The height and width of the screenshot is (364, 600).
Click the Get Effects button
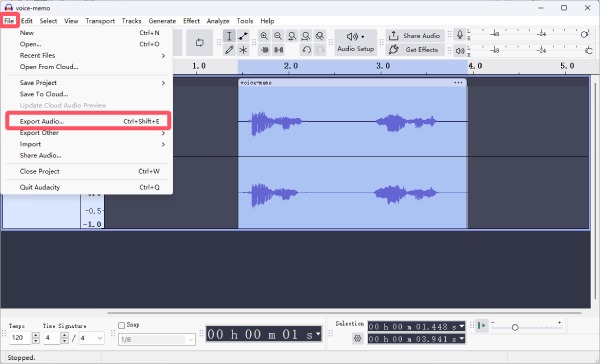coord(415,49)
